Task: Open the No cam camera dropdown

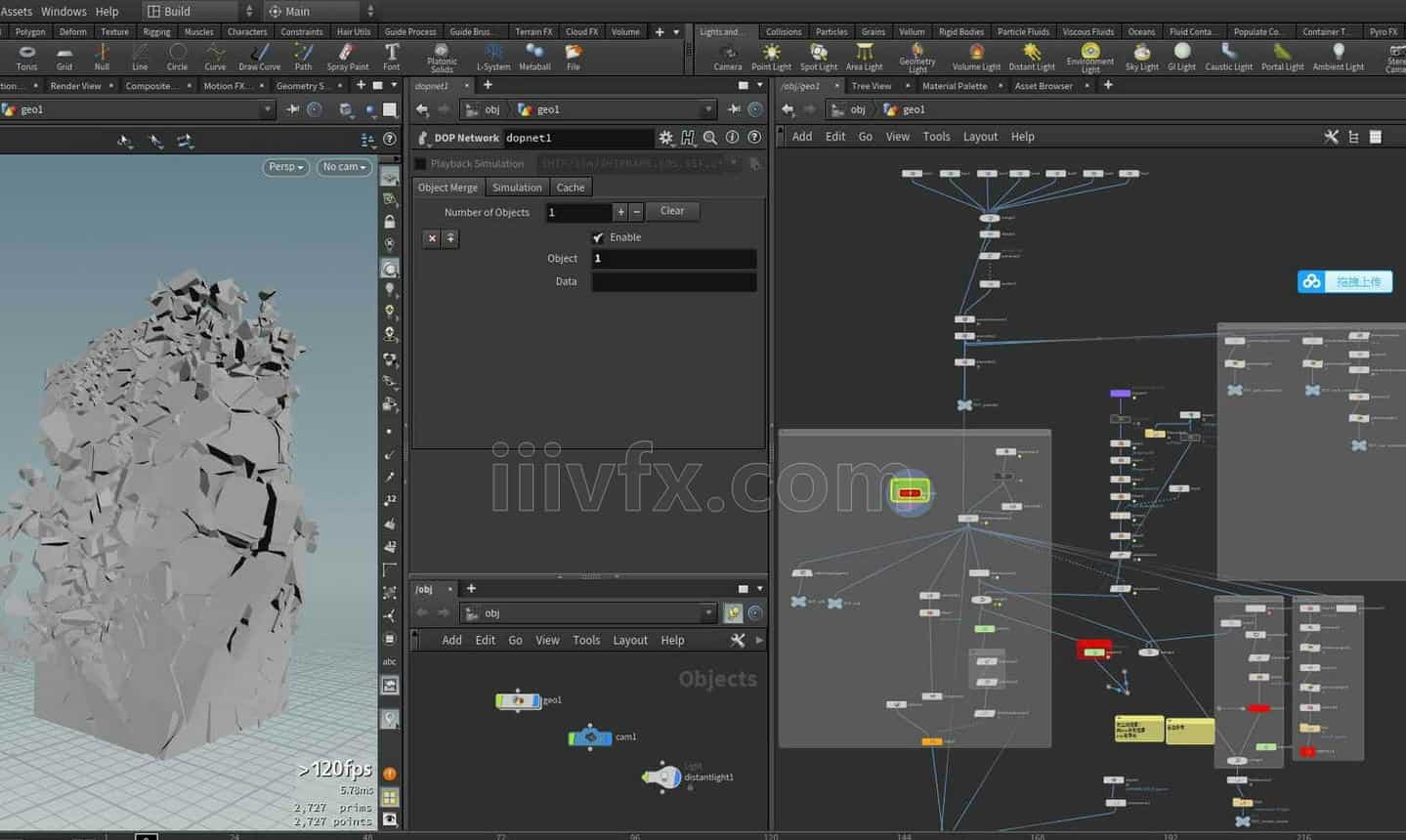Action: [344, 167]
